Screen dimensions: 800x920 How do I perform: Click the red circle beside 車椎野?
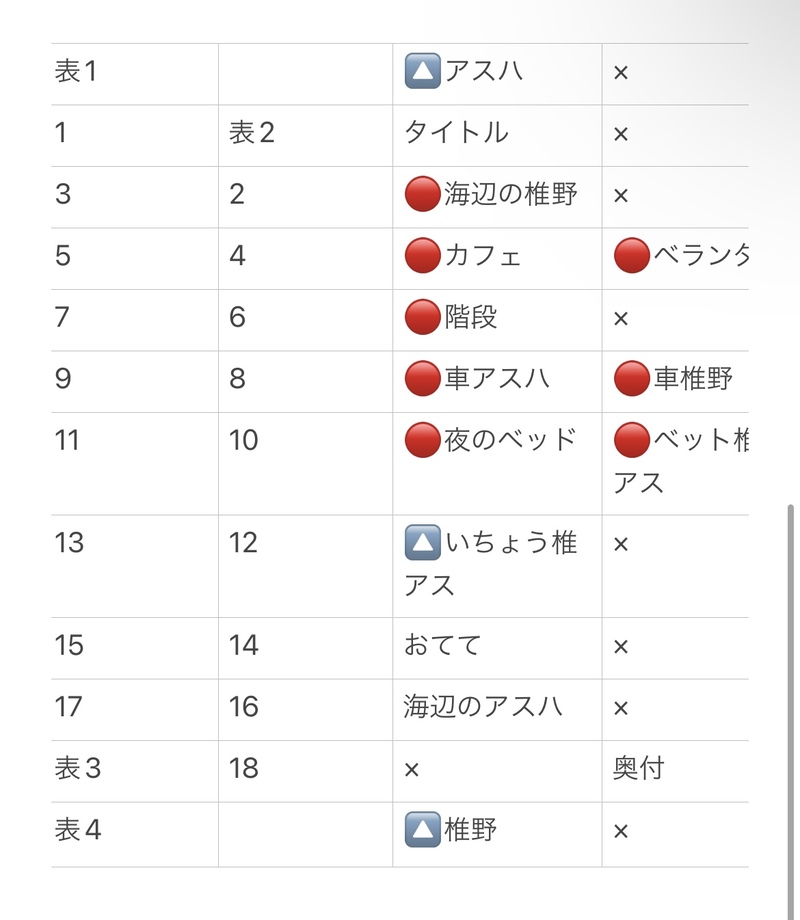632,379
